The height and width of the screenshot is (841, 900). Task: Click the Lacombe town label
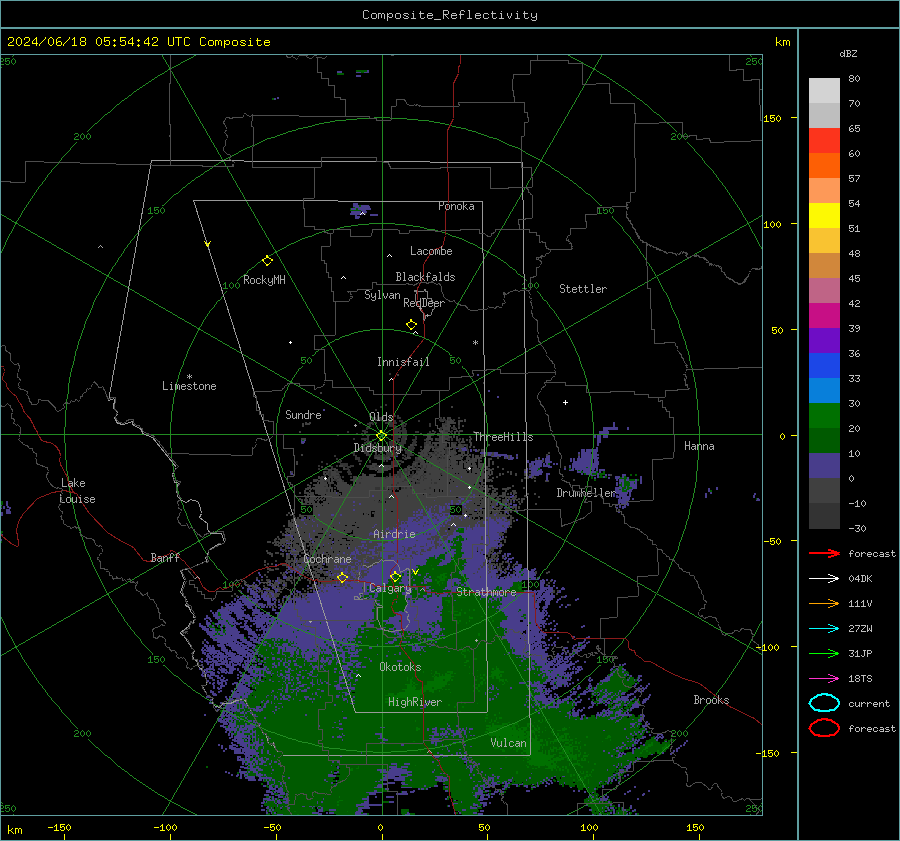431,251
